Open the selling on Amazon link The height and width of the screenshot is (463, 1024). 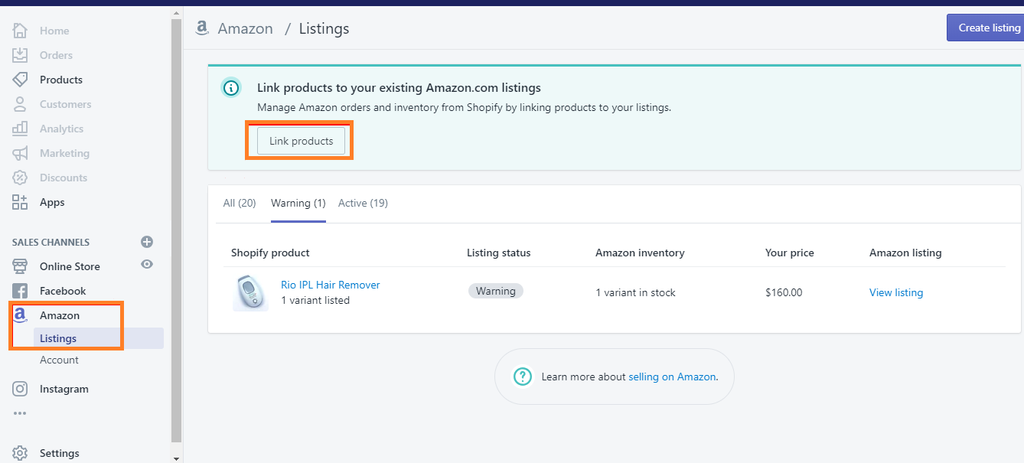coord(672,377)
